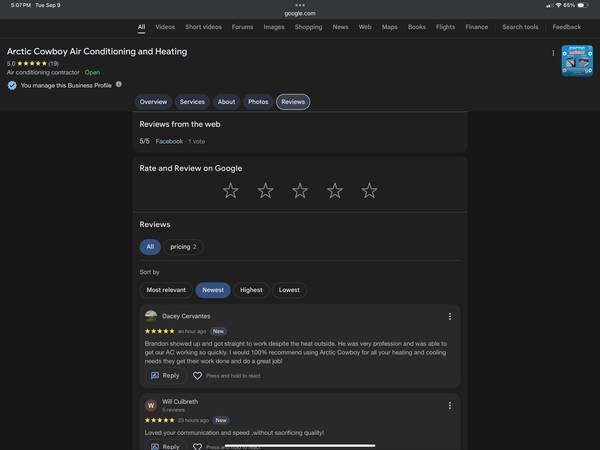The height and width of the screenshot is (450, 600).
Task: Switch to the Services tab
Action: (192, 102)
